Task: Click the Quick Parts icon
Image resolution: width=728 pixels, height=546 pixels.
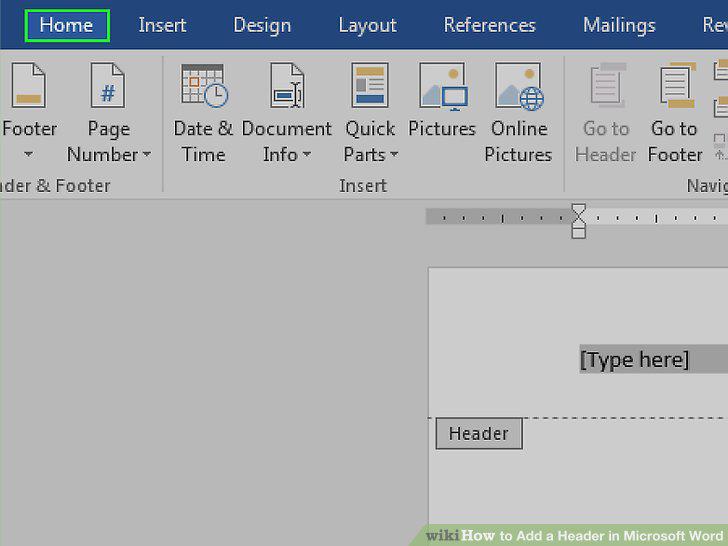Action: (370, 85)
